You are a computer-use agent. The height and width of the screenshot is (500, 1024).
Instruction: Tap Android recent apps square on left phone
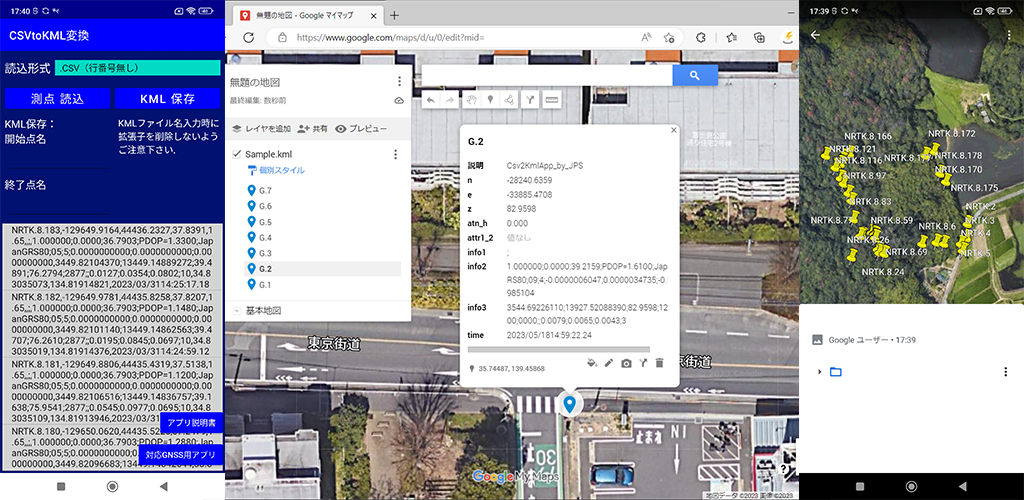click(61, 486)
